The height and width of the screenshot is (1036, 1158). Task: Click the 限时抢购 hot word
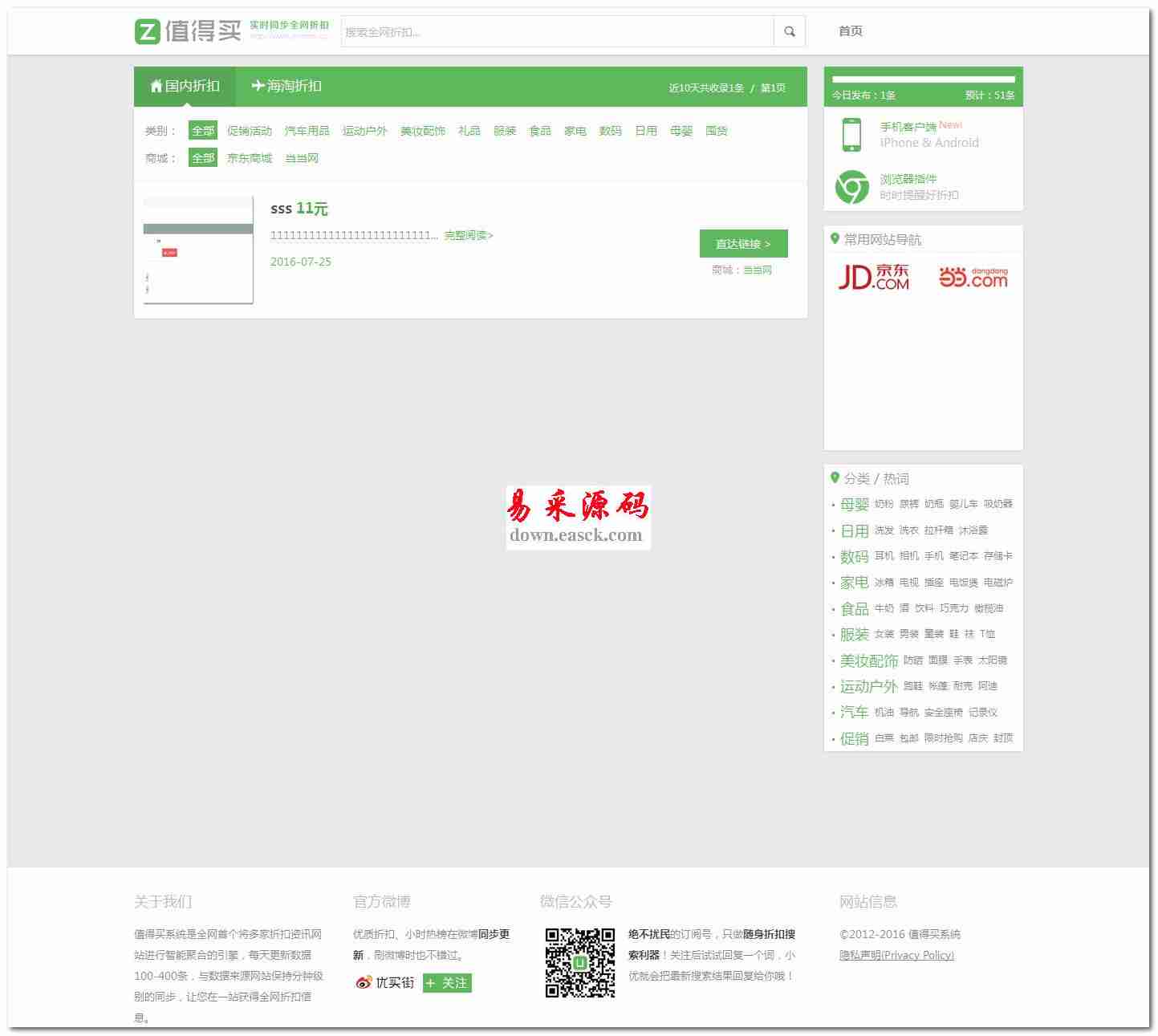coord(944,738)
